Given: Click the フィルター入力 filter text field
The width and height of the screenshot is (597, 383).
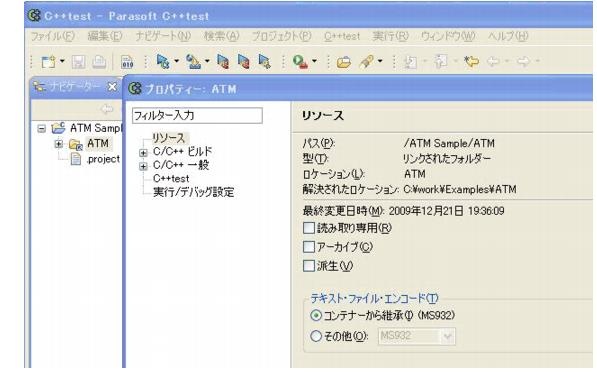Looking at the screenshot, I should (197, 115).
